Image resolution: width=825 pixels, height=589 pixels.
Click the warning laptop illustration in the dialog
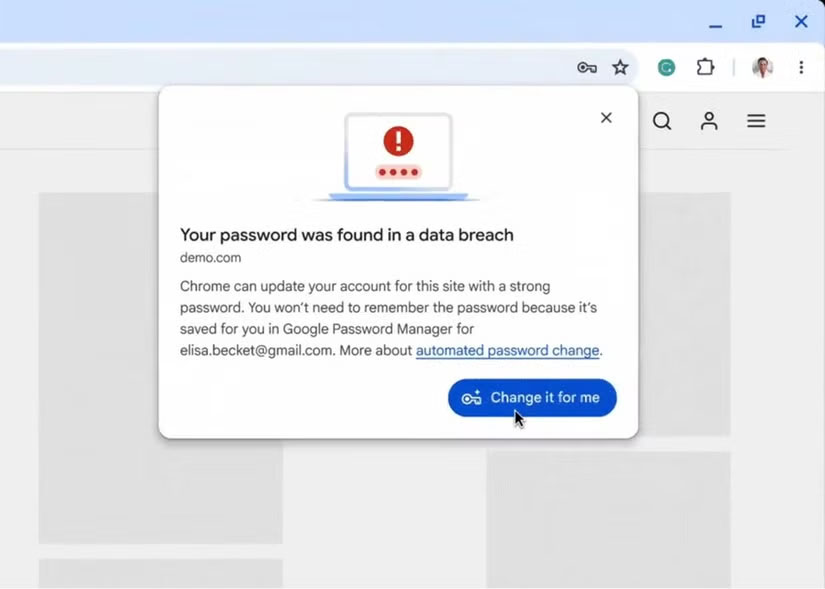(398, 150)
